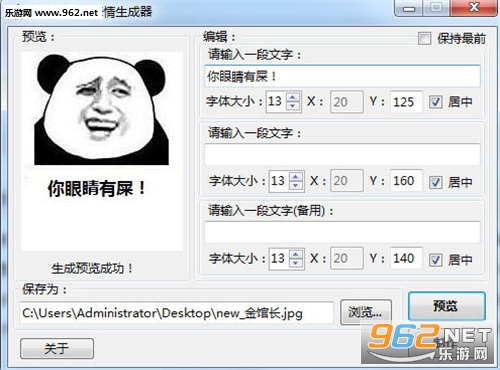Decrease font size in first text section
The height and width of the screenshot is (370, 500).
293,106
